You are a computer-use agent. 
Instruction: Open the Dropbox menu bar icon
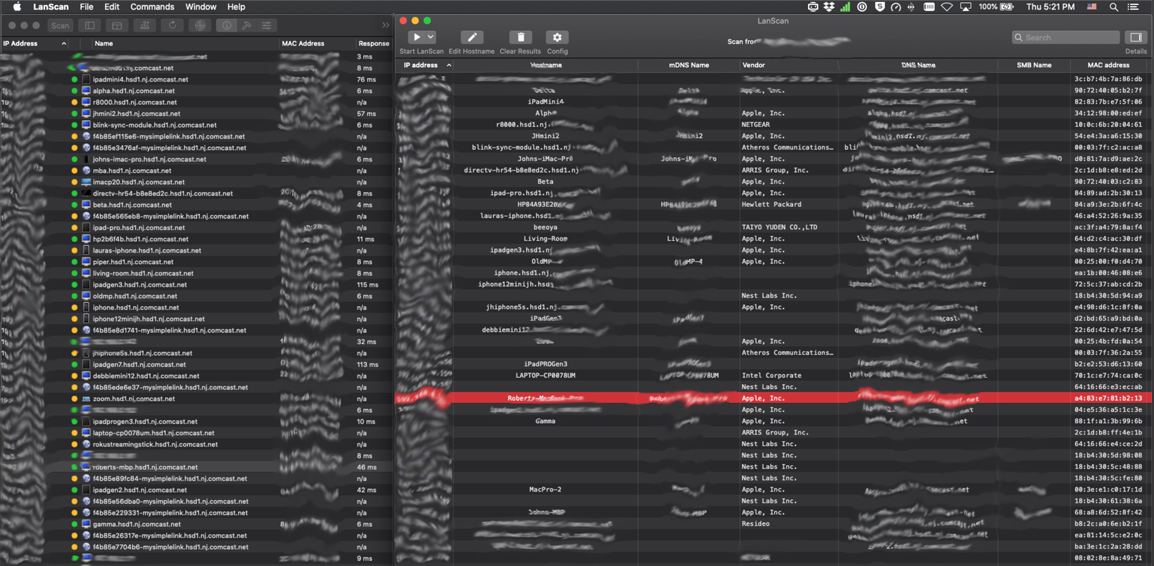point(829,7)
